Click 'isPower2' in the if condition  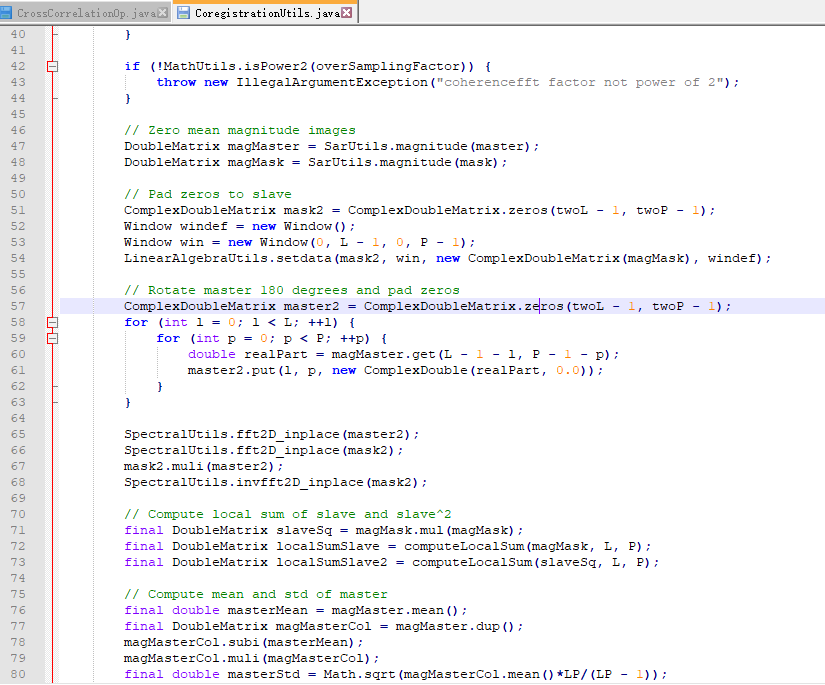276,66
